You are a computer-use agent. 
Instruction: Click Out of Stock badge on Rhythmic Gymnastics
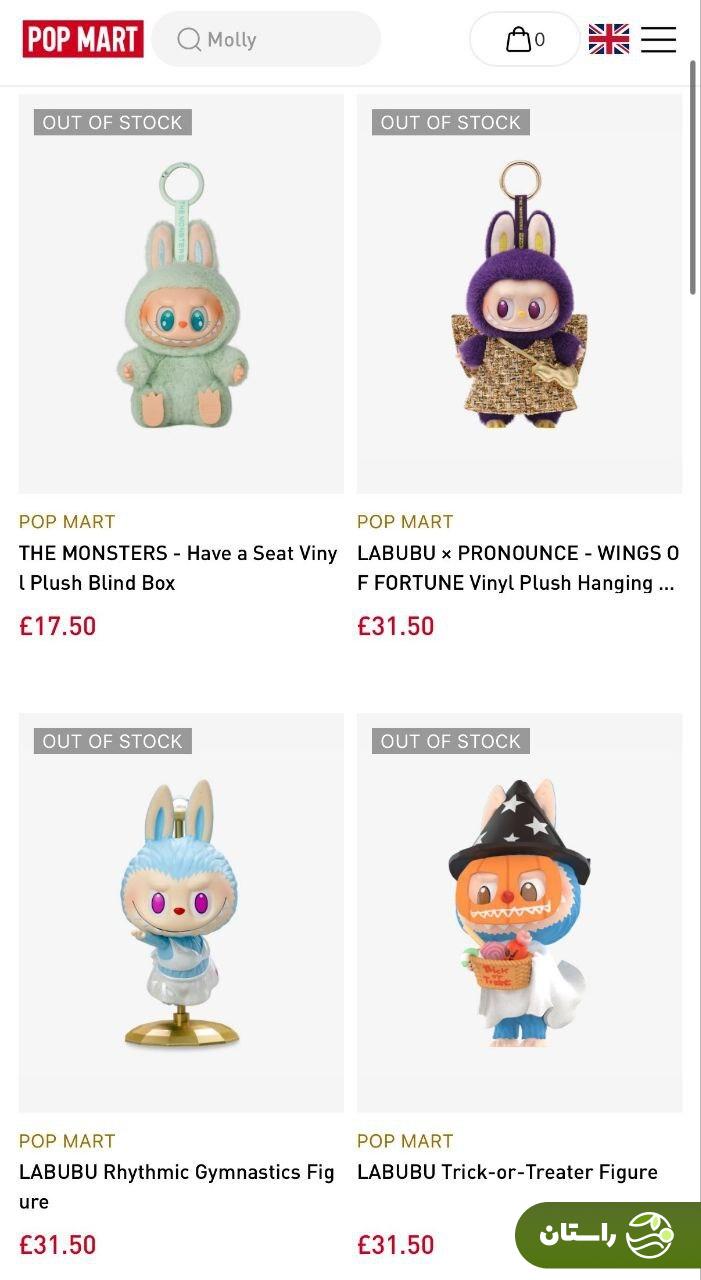[x=112, y=741]
